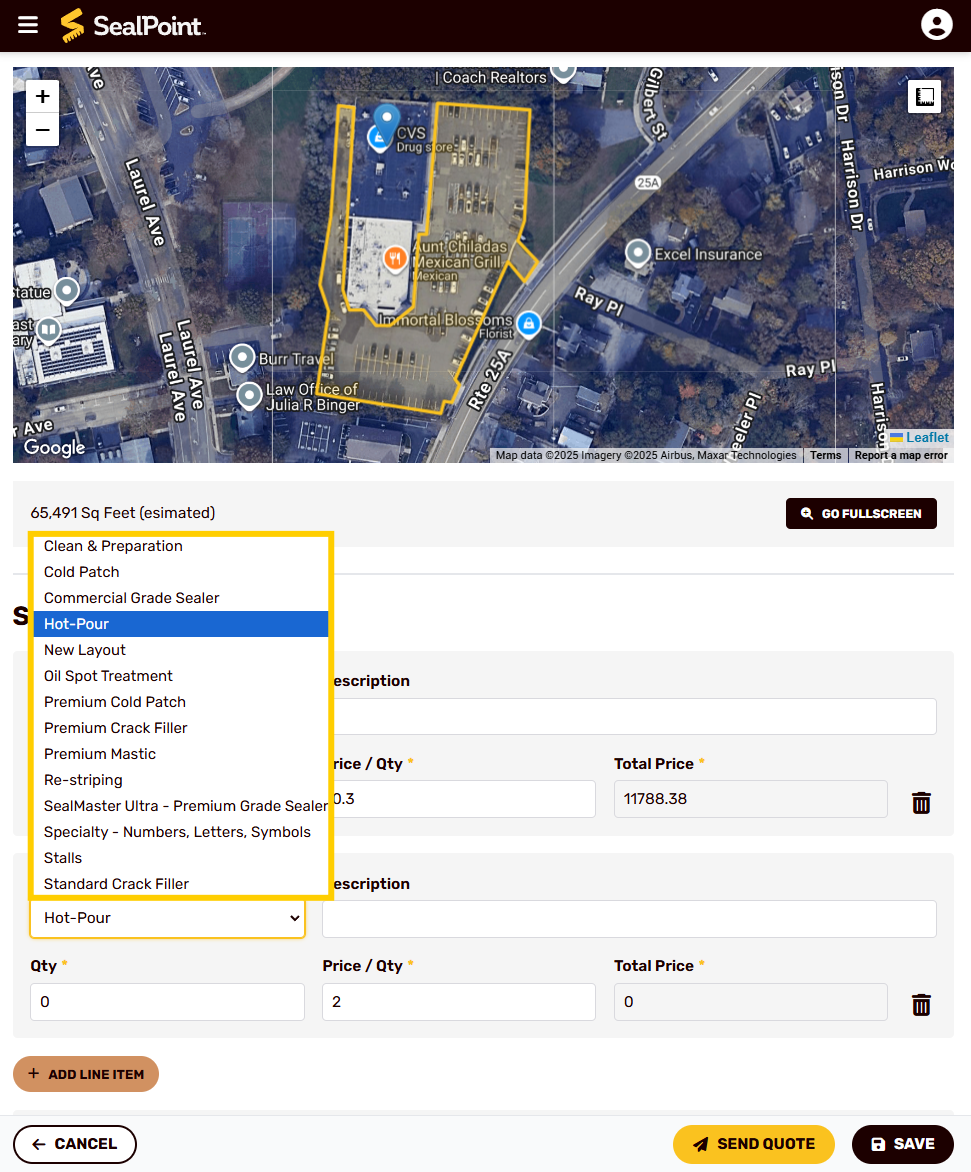
Task: Select Oil Spot Treatment option
Action: pos(181,676)
